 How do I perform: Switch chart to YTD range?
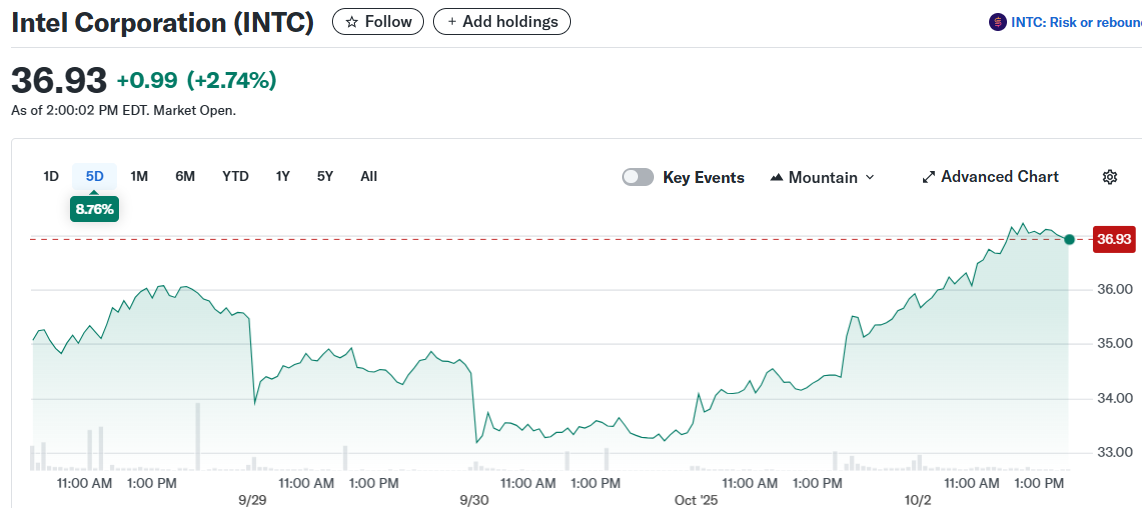235,176
